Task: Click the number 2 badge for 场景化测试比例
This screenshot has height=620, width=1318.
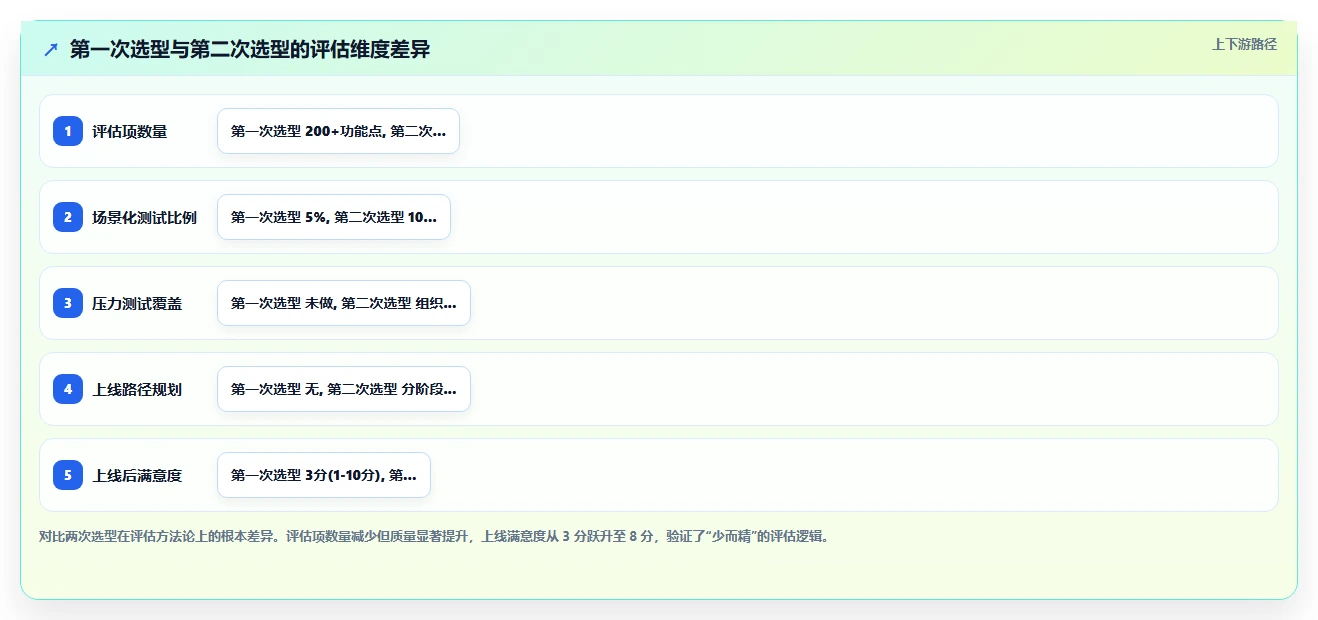Action: tap(68, 217)
